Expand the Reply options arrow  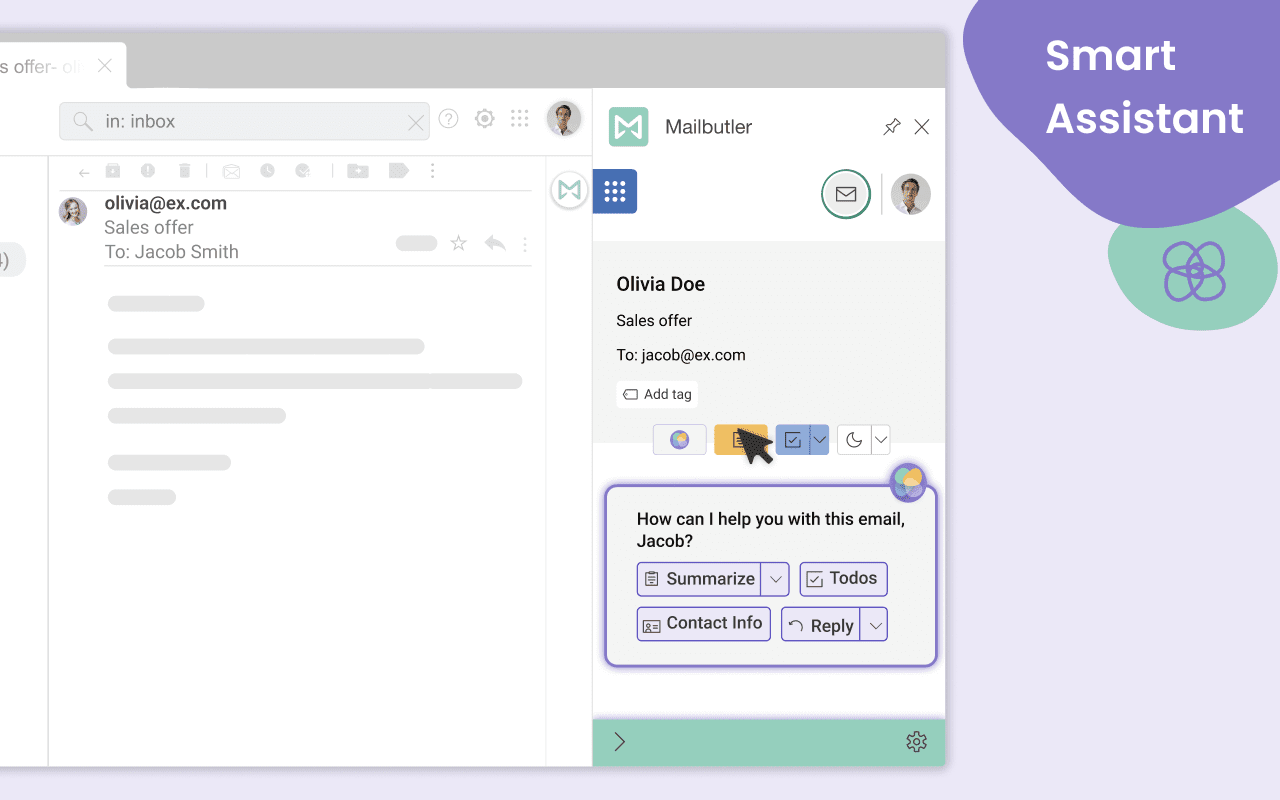point(874,624)
